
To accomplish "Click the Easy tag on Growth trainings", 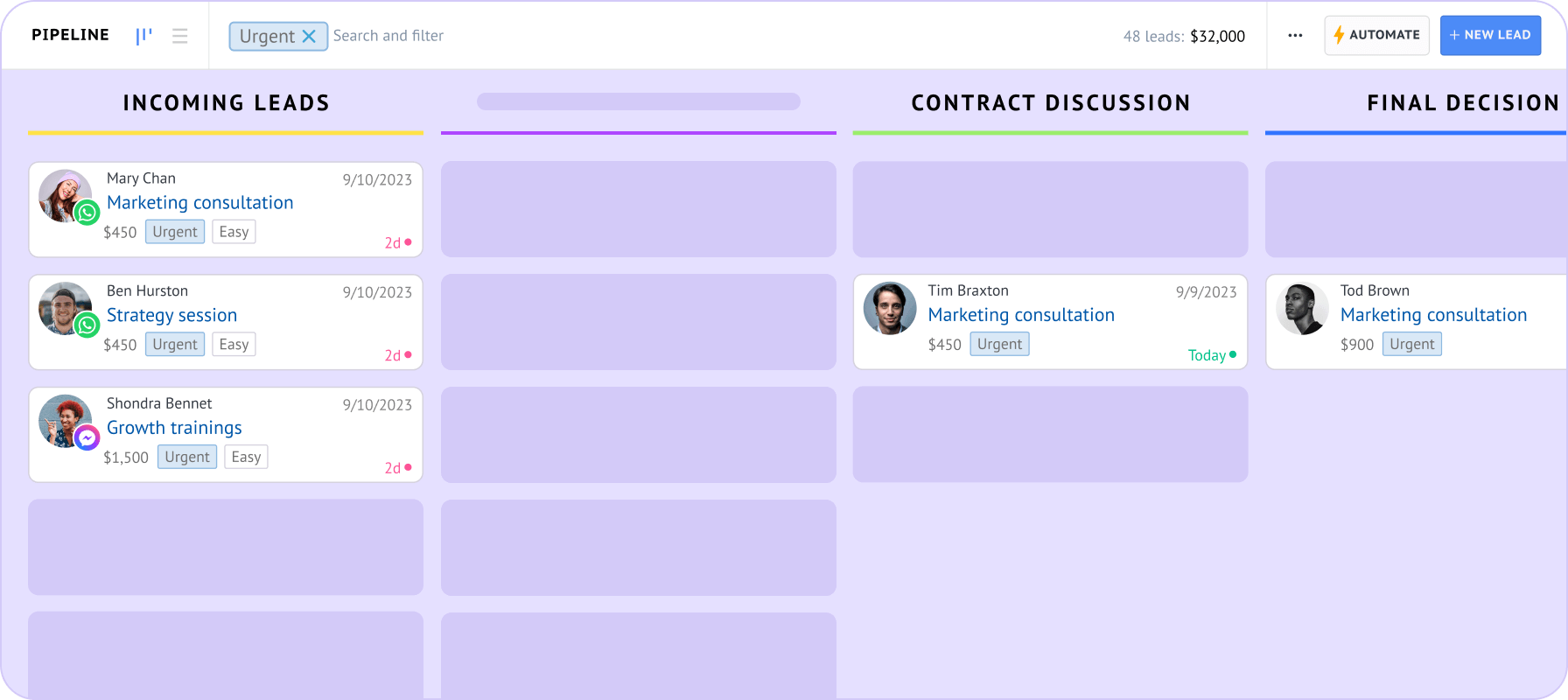I will point(246,457).
